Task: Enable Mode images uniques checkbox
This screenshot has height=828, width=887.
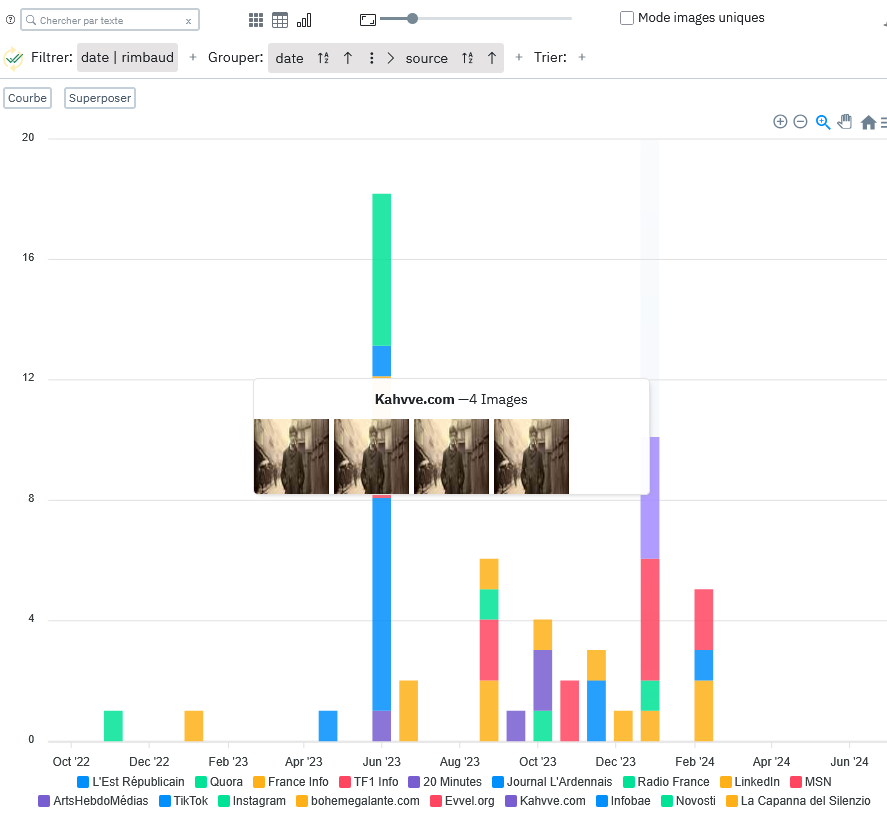Action: [x=627, y=18]
